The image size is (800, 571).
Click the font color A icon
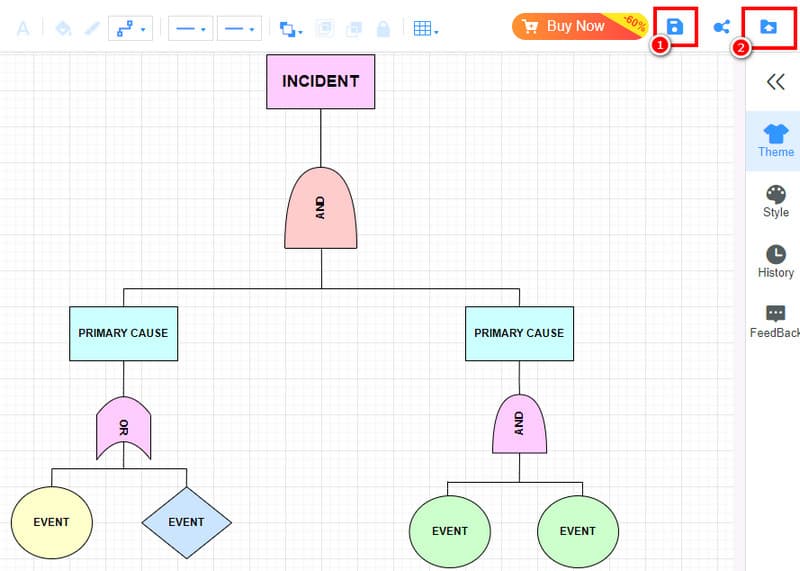(23, 29)
